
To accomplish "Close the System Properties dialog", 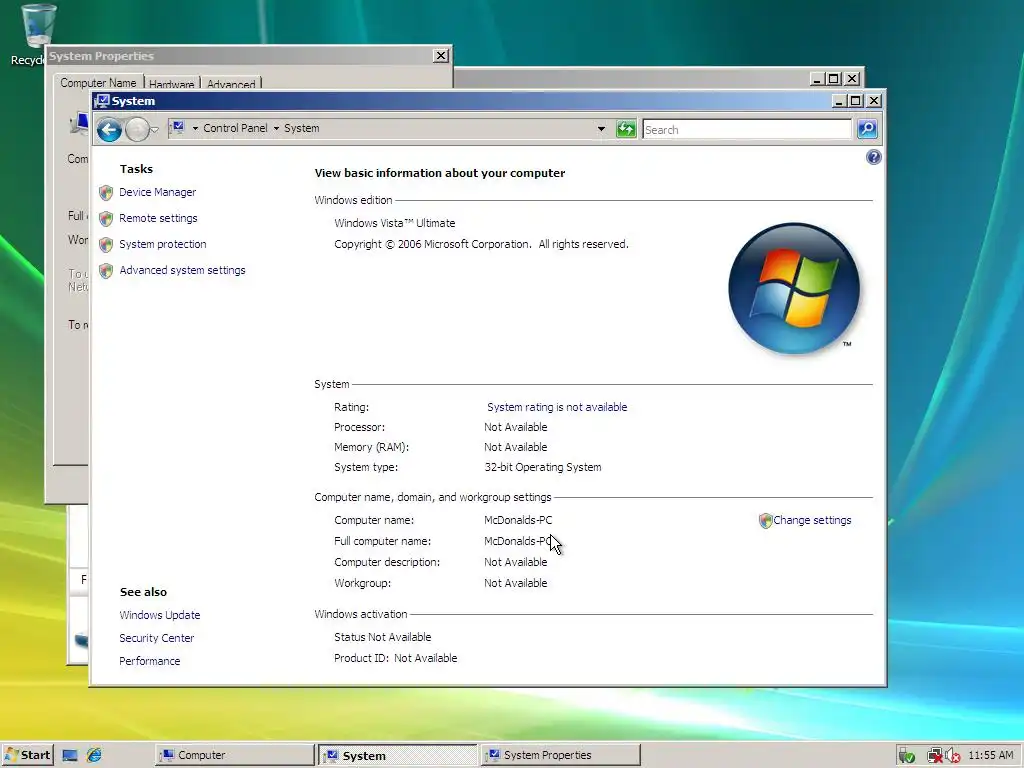I will pos(441,56).
